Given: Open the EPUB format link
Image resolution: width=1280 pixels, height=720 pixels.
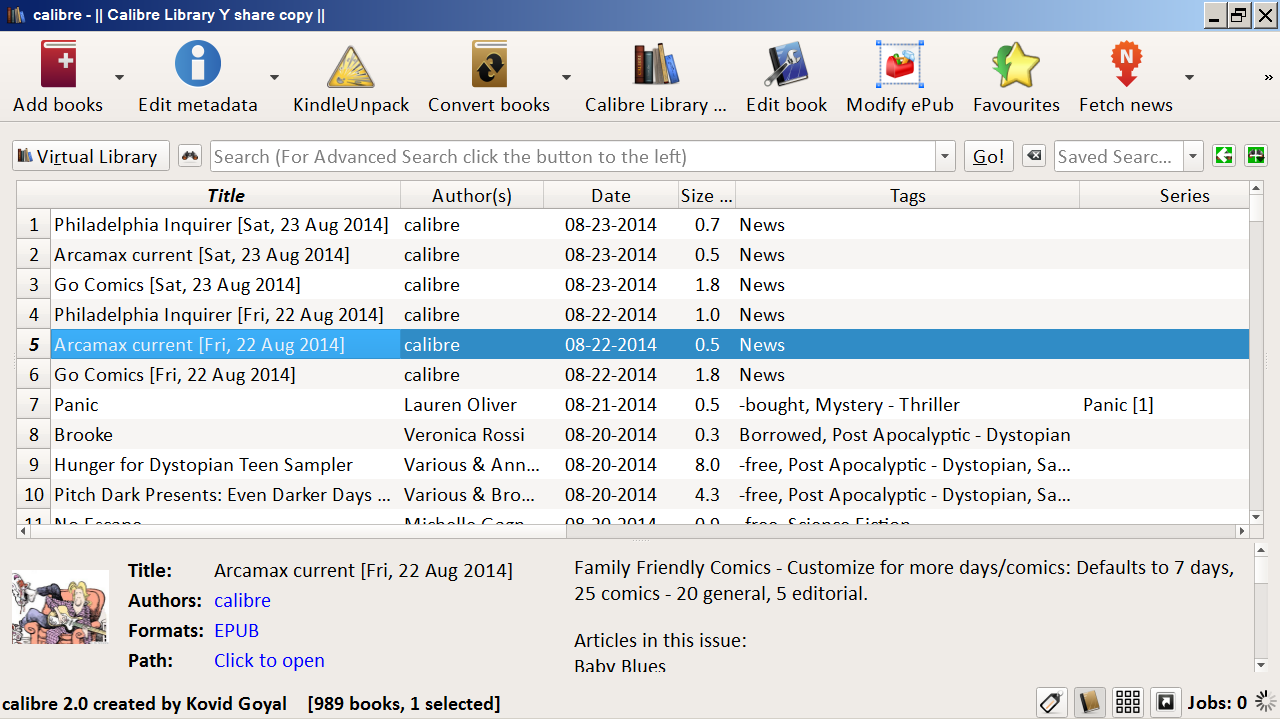Looking at the screenshot, I should point(236,630).
